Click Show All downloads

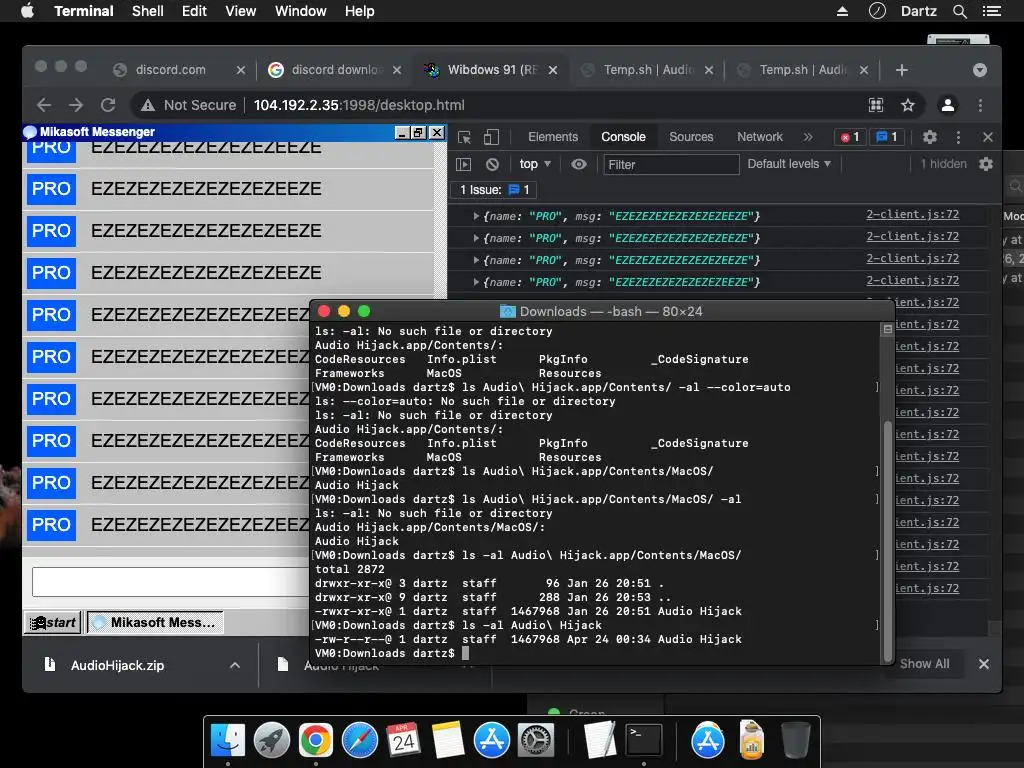tap(924, 664)
